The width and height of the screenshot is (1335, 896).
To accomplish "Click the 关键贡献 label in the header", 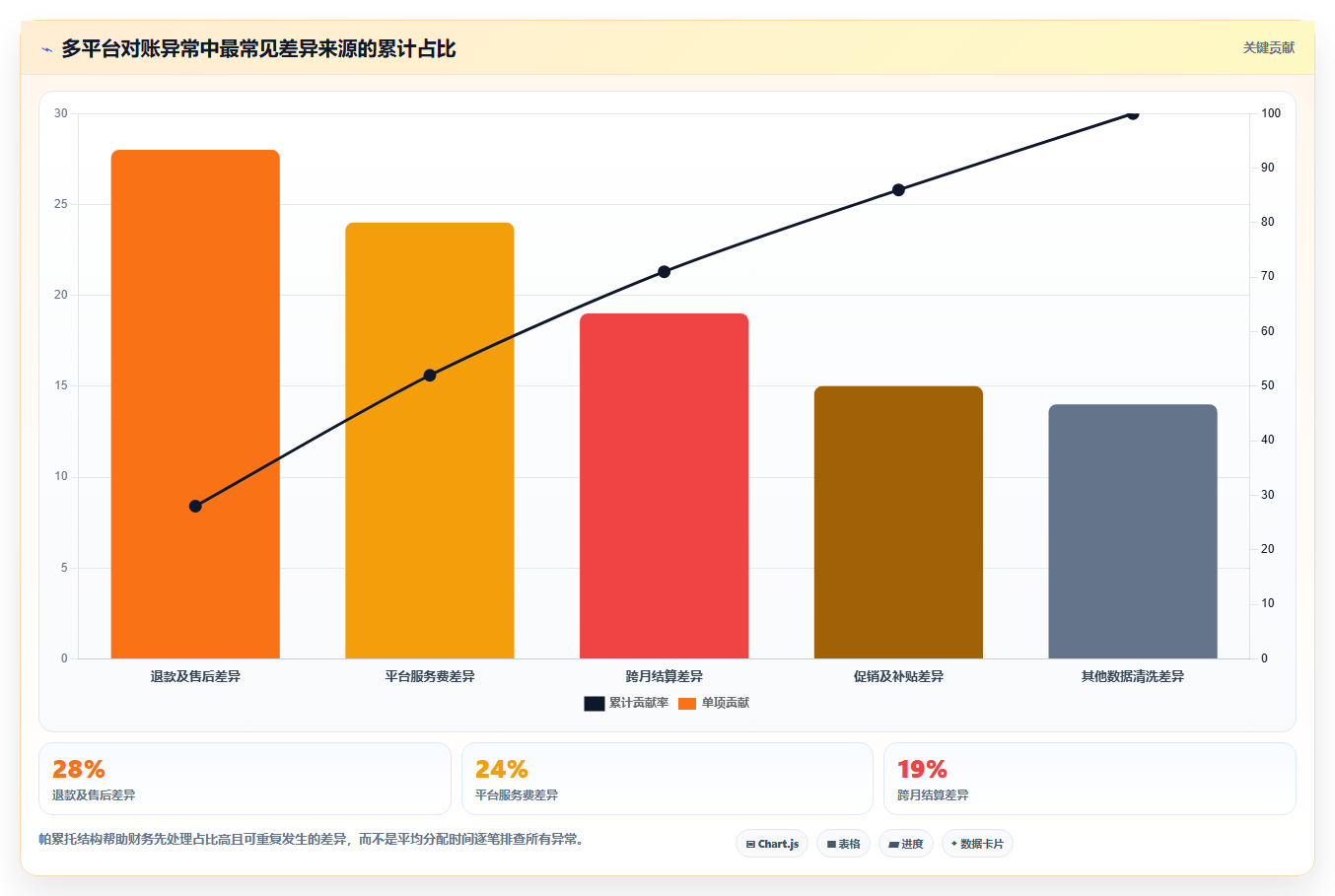I will 1268,47.
